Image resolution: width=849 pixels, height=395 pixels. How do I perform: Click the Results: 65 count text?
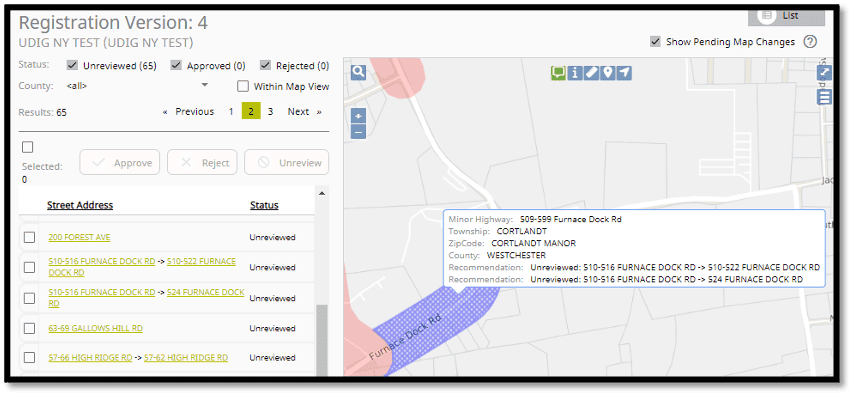pyautogui.click(x=43, y=113)
